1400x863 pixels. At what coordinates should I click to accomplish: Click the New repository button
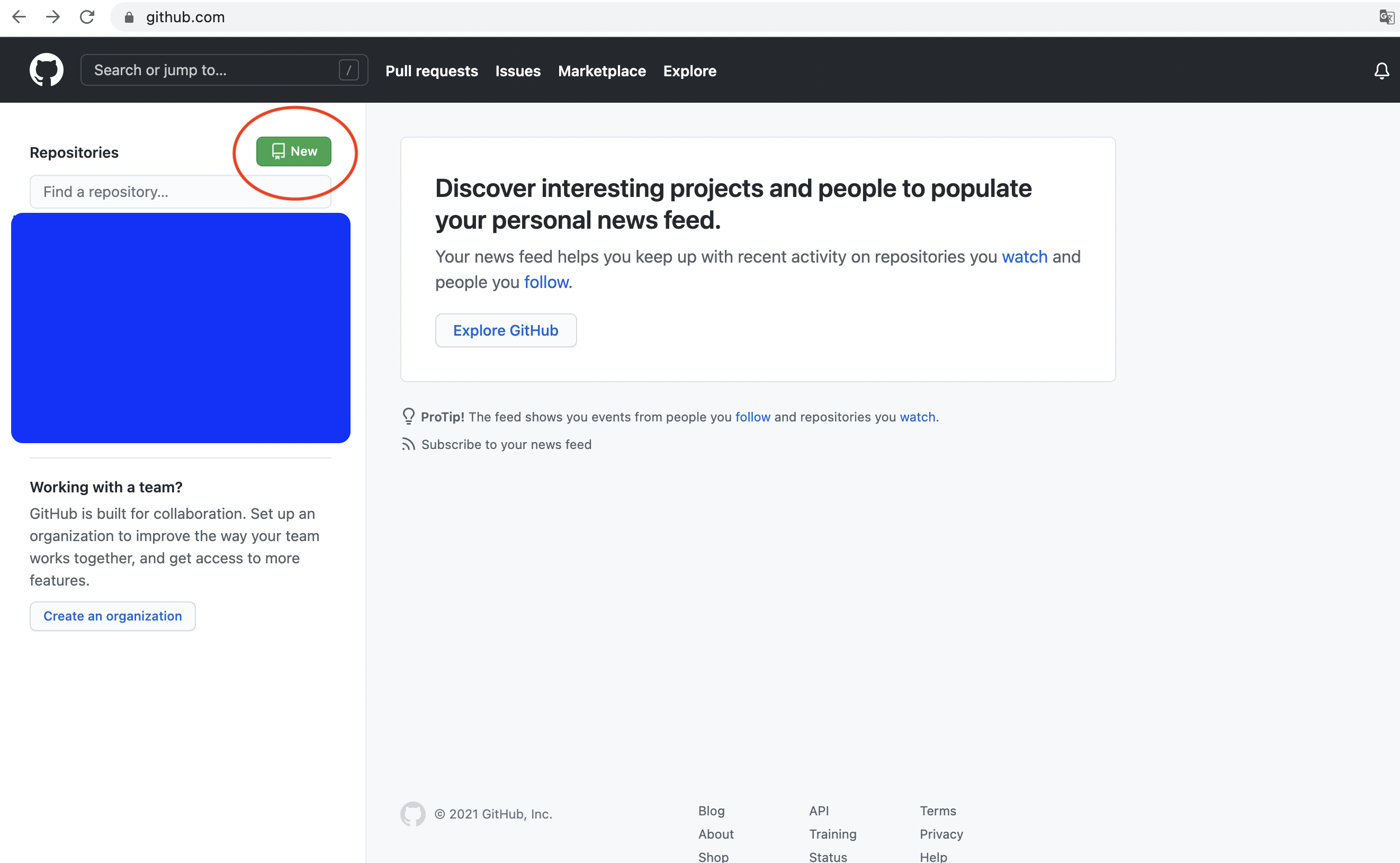(293, 151)
